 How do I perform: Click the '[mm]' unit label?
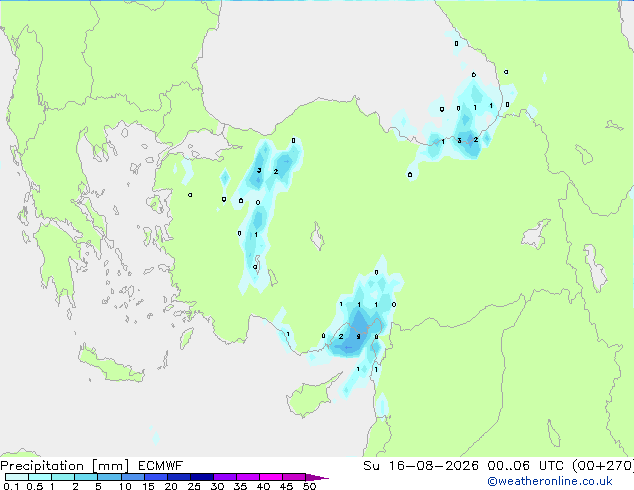coord(110,466)
